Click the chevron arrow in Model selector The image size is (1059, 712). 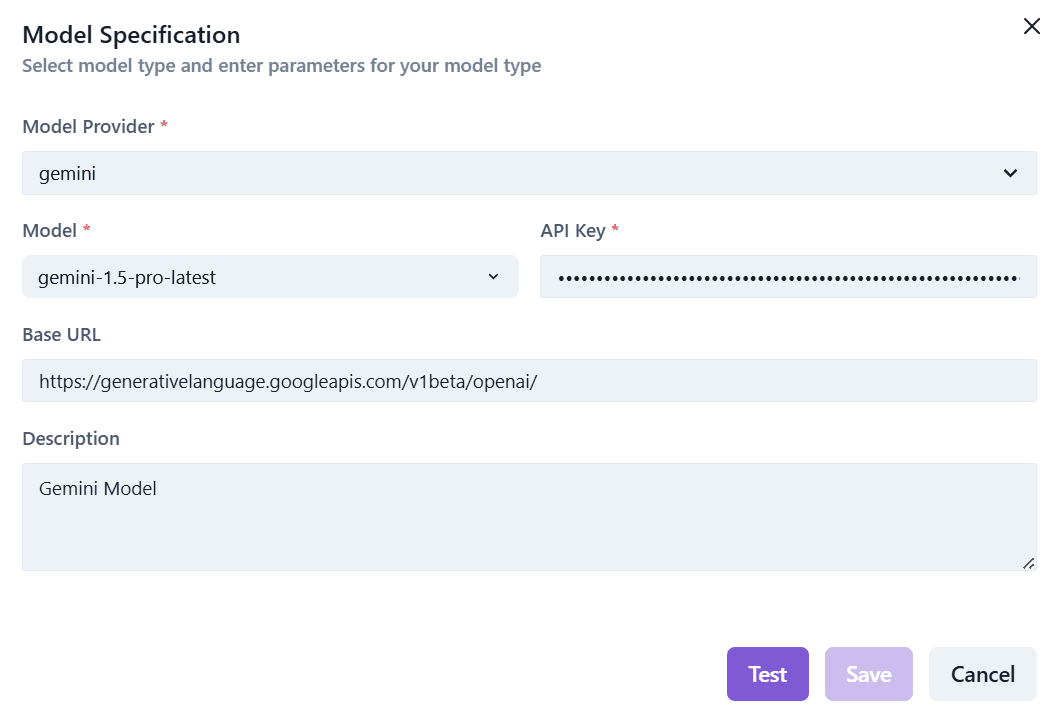(493, 277)
